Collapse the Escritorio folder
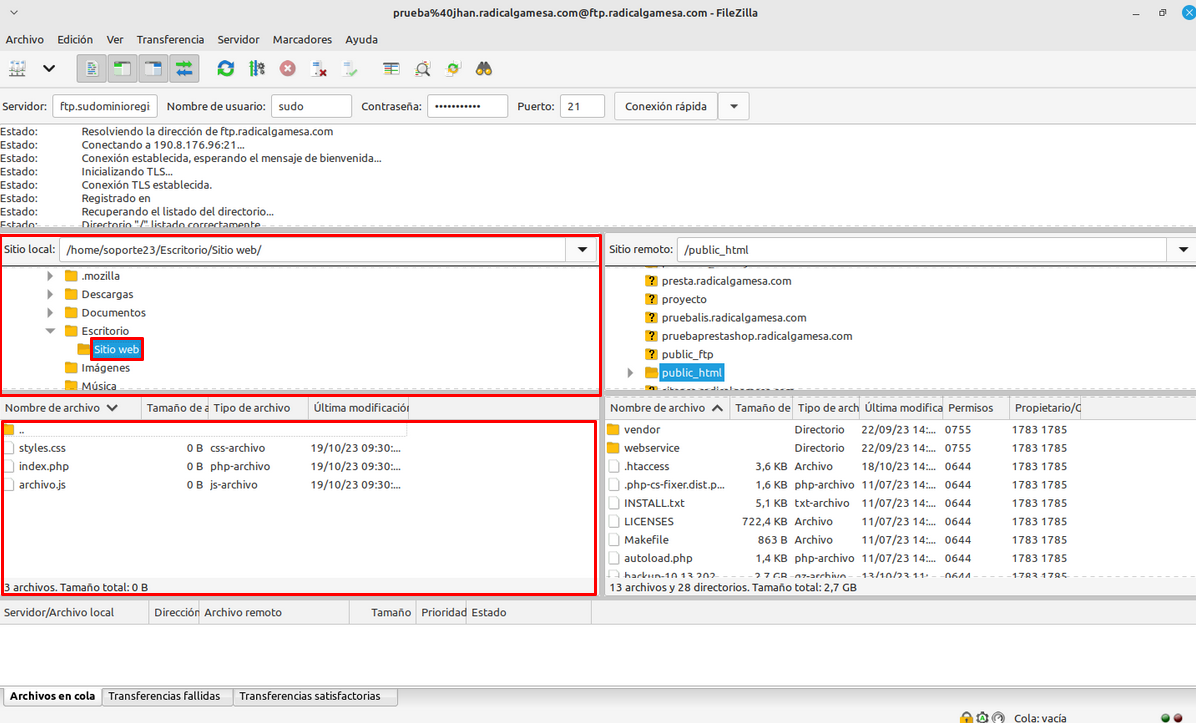 pos(50,331)
